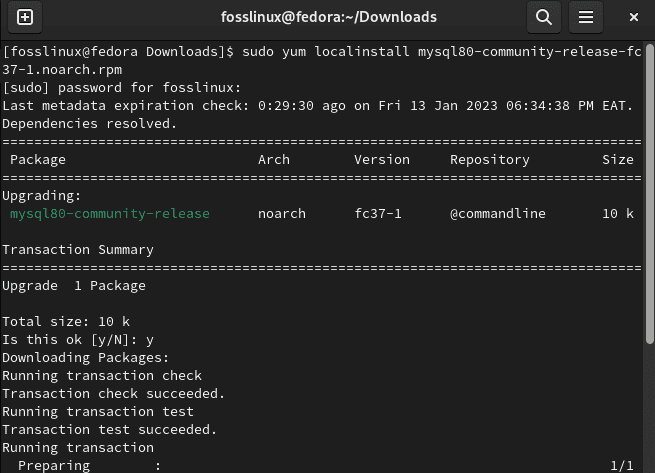Click the 'Dependencies resolved.' line
Viewport: 655px width, 473px height.
pyautogui.click(x=90, y=124)
